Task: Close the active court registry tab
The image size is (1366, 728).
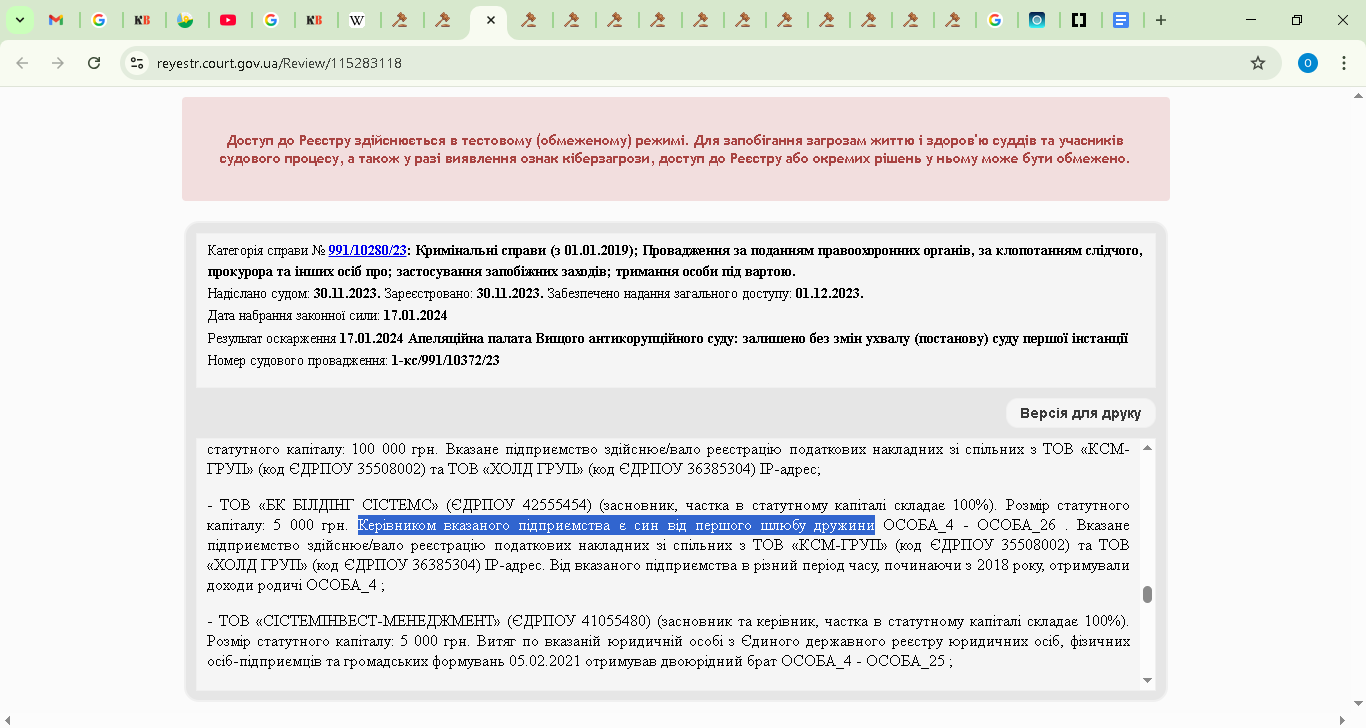Action: [x=490, y=20]
